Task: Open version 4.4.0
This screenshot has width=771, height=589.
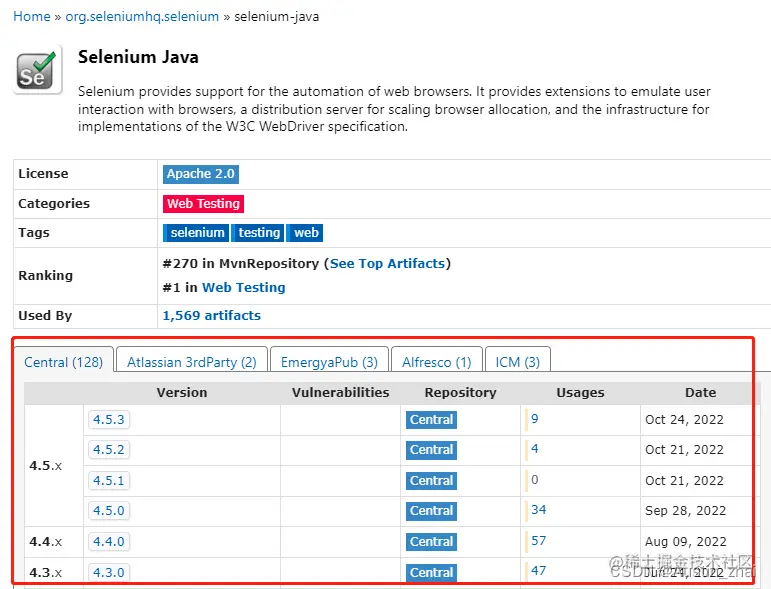Action: pos(109,542)
